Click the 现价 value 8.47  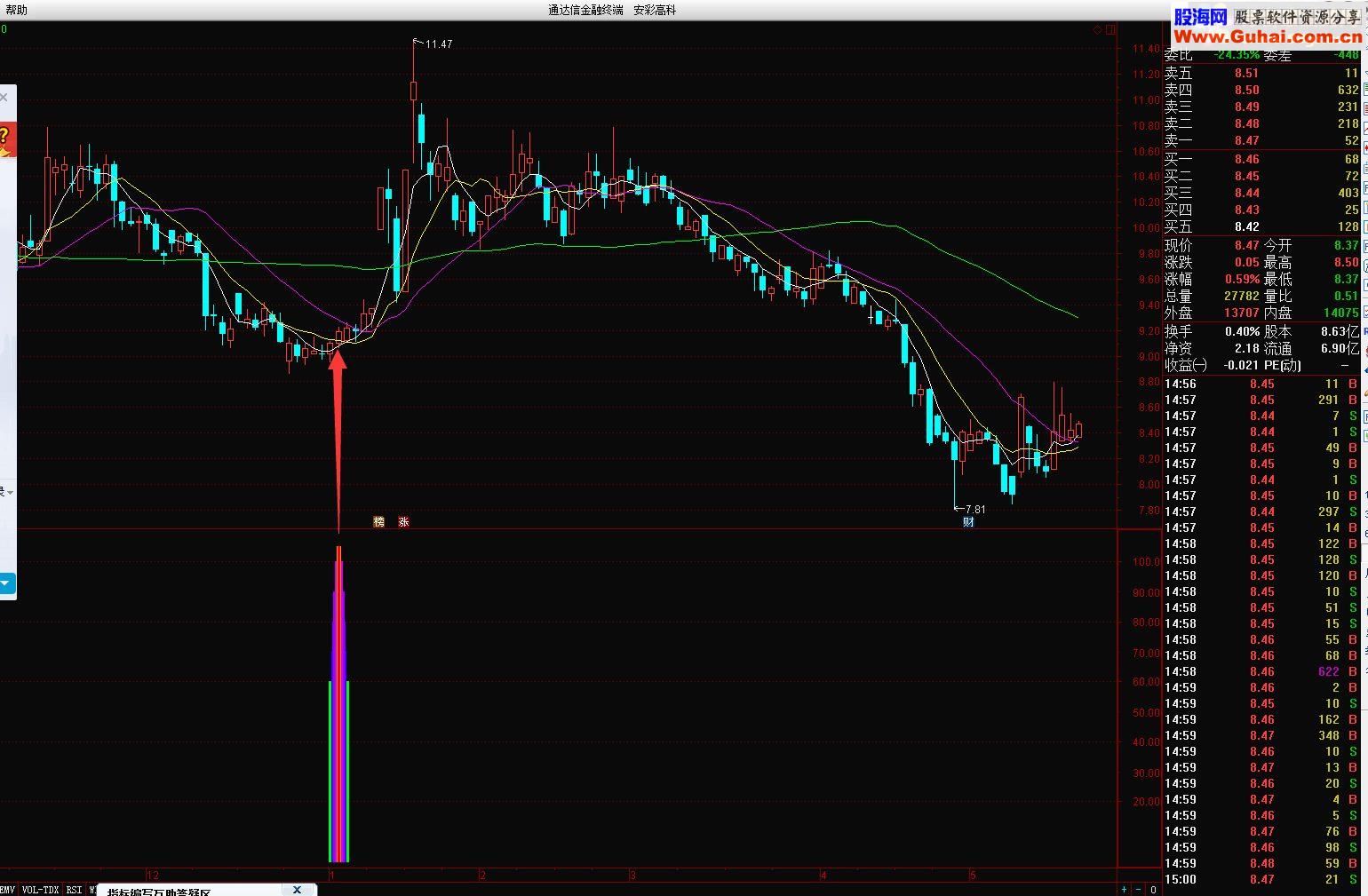(x=1246, y=245)
